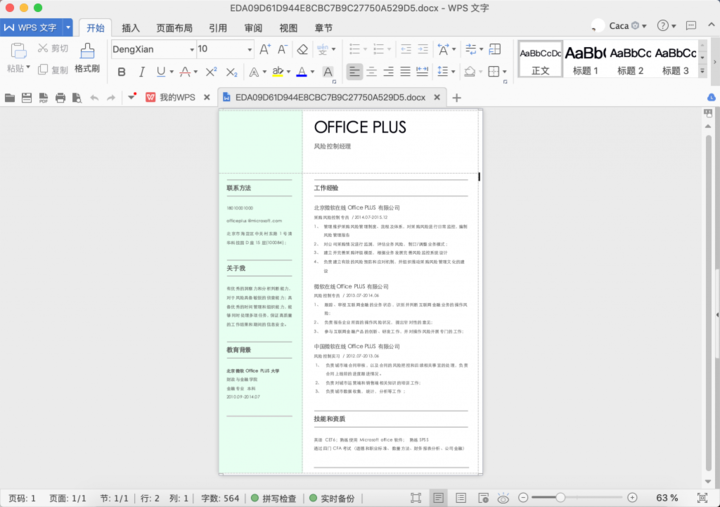Open the 页面布局 ribbon tab
Image resolution: width=720 pixels, height=507 pixels.
[174, 28]
